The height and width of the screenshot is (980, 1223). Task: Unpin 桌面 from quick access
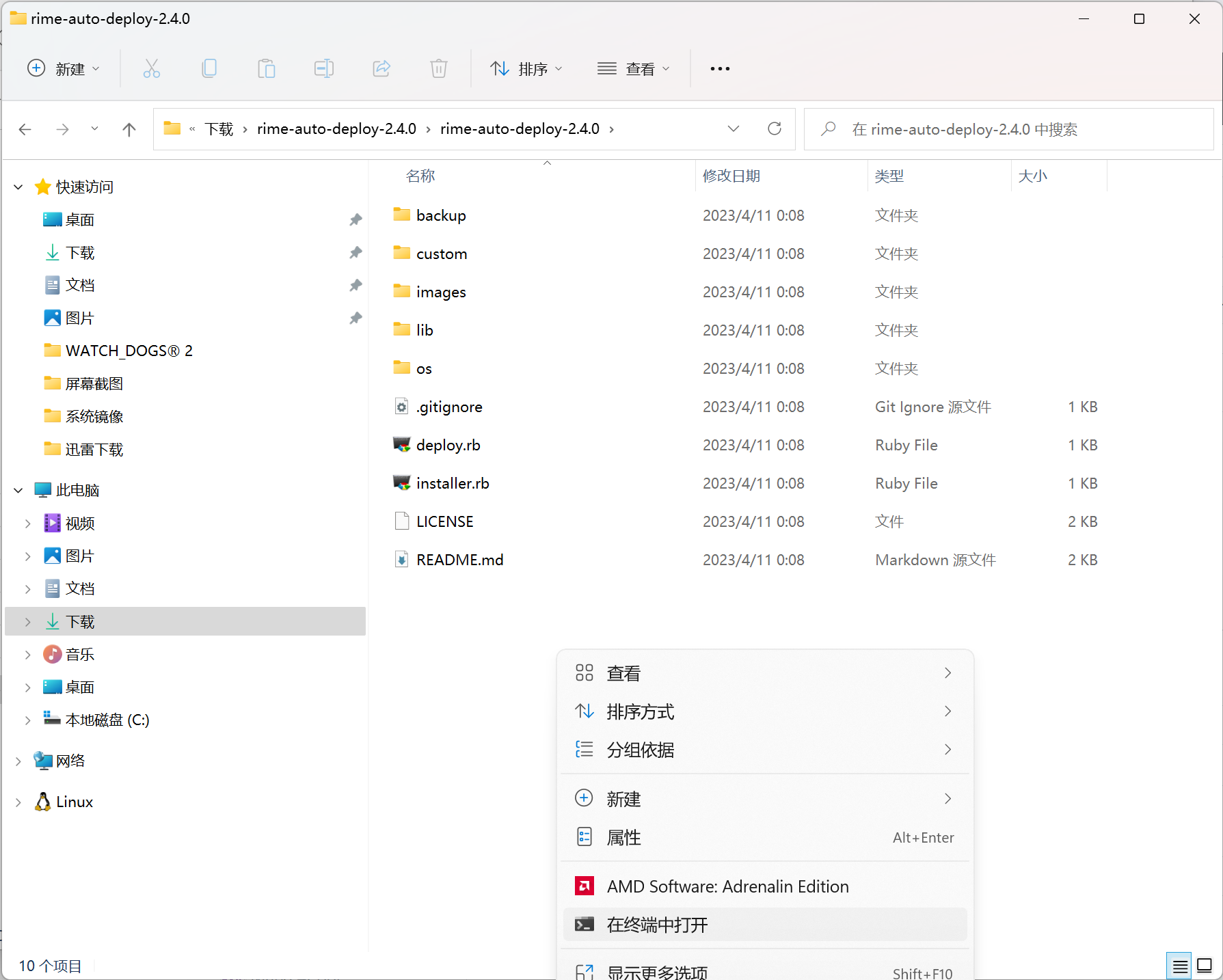(x=355, y=220)
